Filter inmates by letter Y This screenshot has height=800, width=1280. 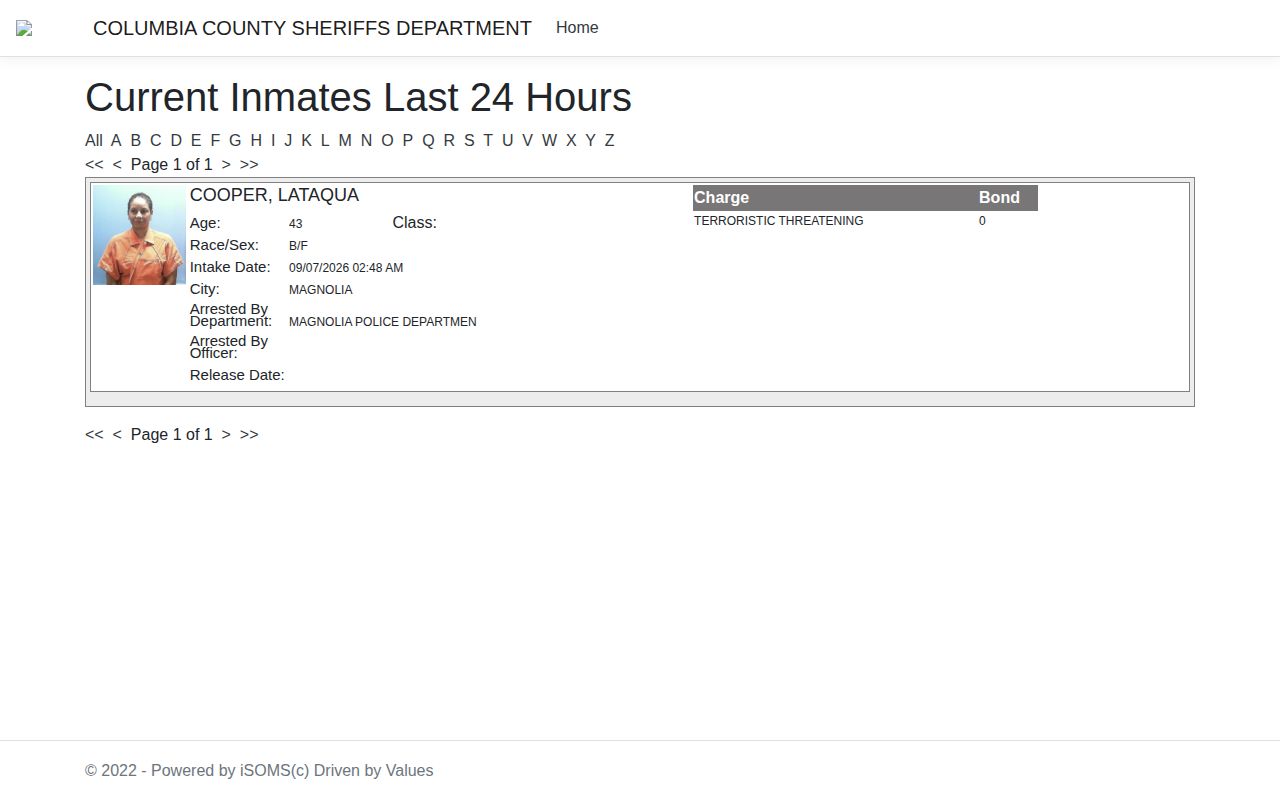(590, 141)
